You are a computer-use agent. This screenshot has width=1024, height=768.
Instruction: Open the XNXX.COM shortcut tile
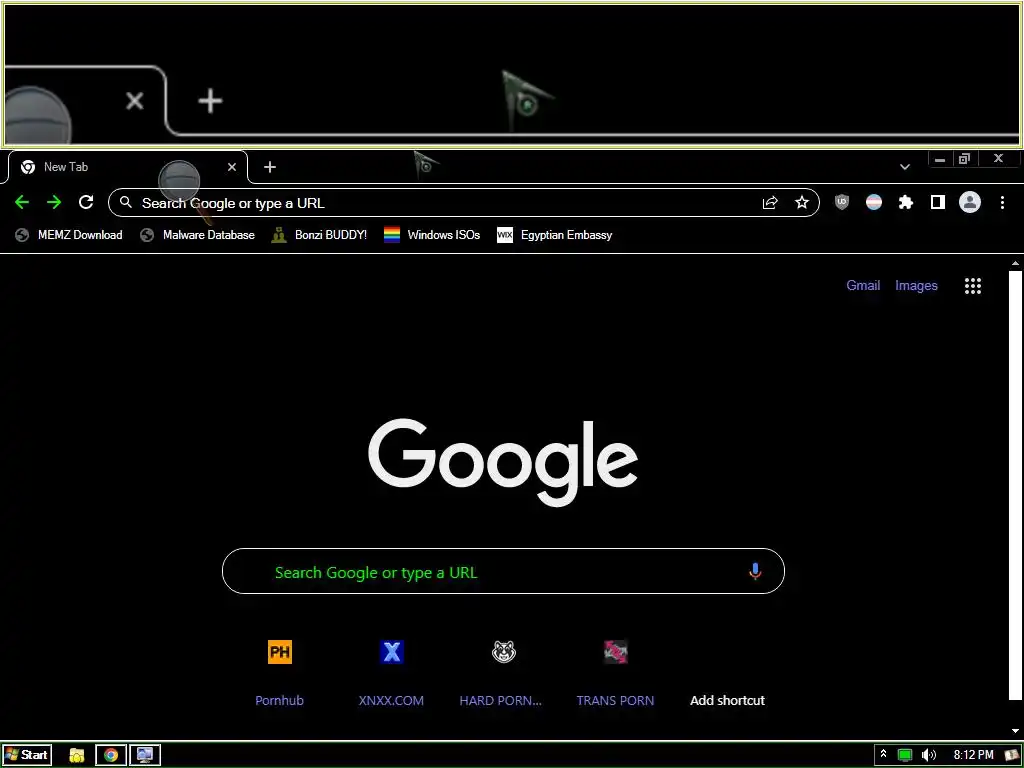tap(391, 673)
